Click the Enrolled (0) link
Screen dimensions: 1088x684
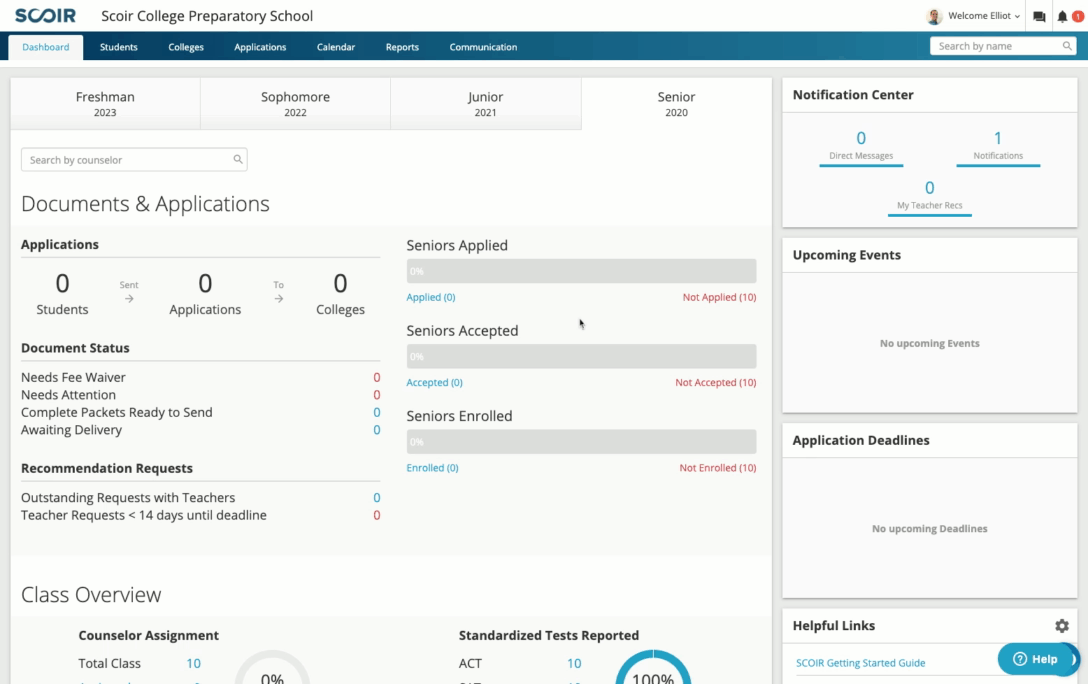pos(432,468)
